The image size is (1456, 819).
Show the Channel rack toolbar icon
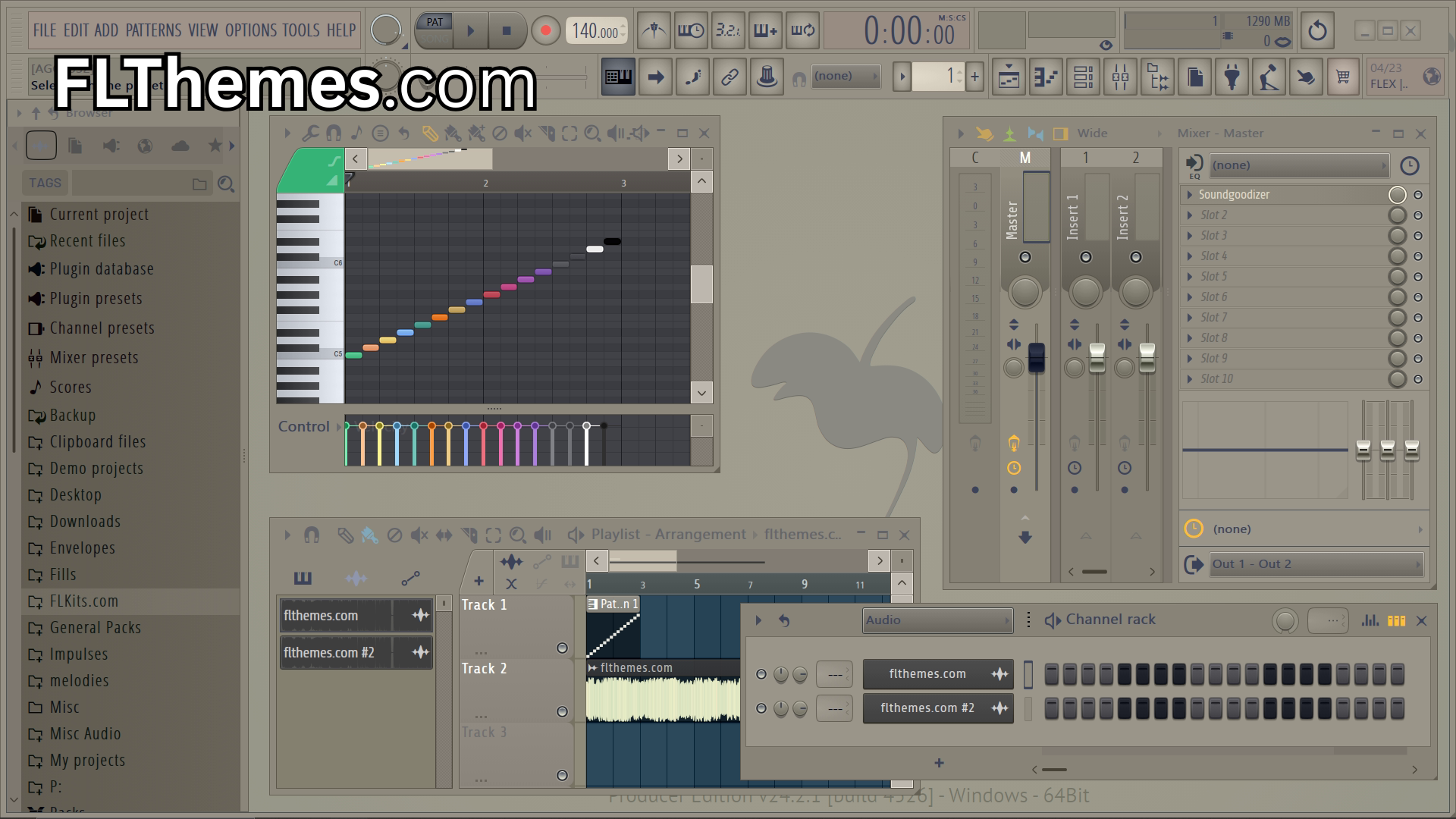click(1083, 77)
